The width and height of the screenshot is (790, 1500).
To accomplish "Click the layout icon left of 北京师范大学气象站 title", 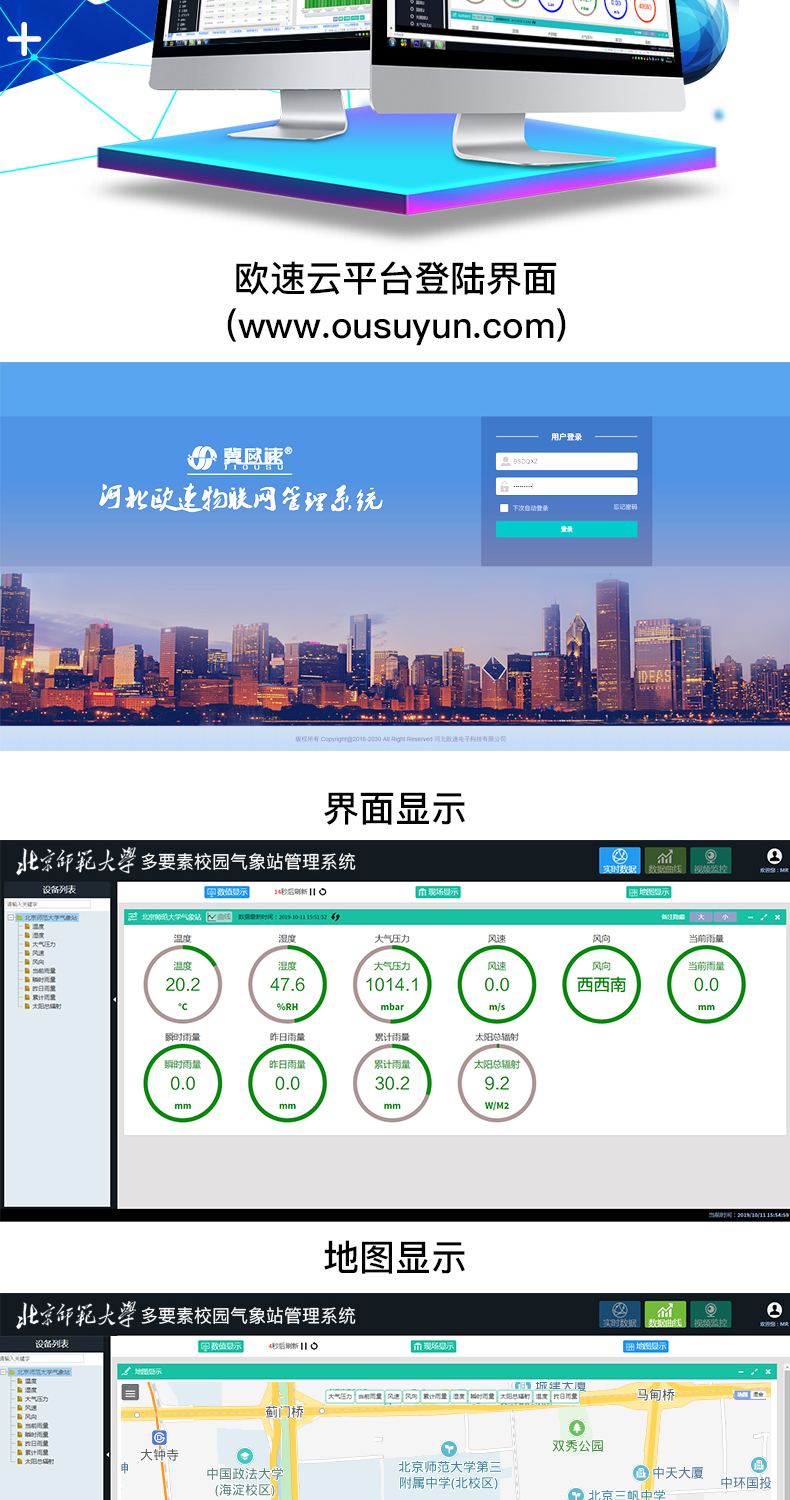I will 132,917.
